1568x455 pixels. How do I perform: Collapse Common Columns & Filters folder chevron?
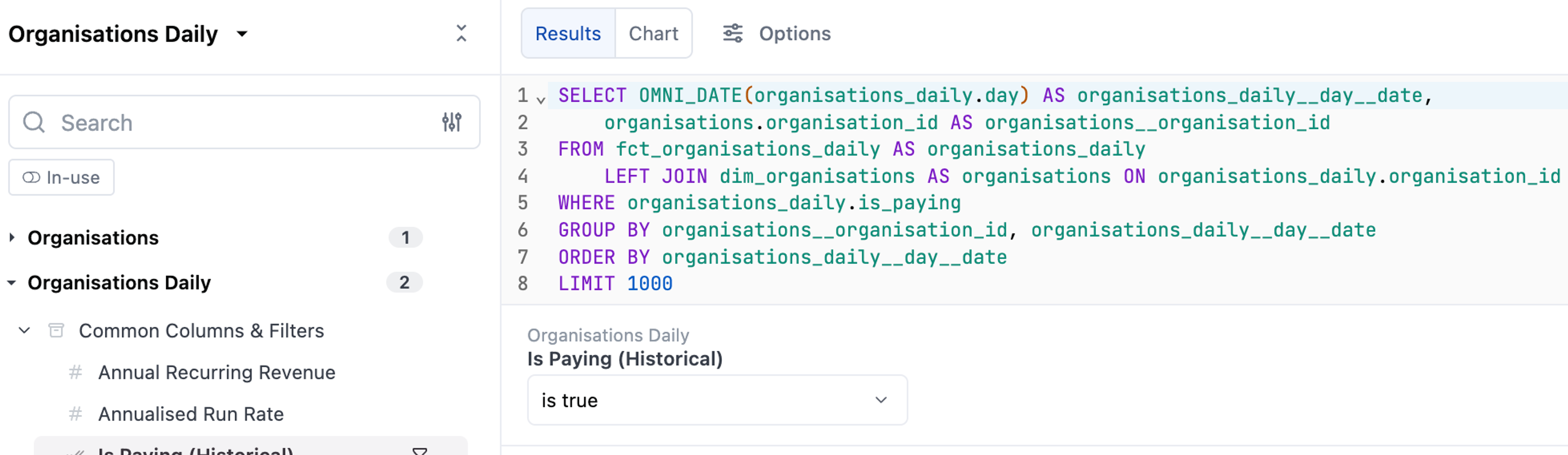pyautogui.click(x=24, y=330)
